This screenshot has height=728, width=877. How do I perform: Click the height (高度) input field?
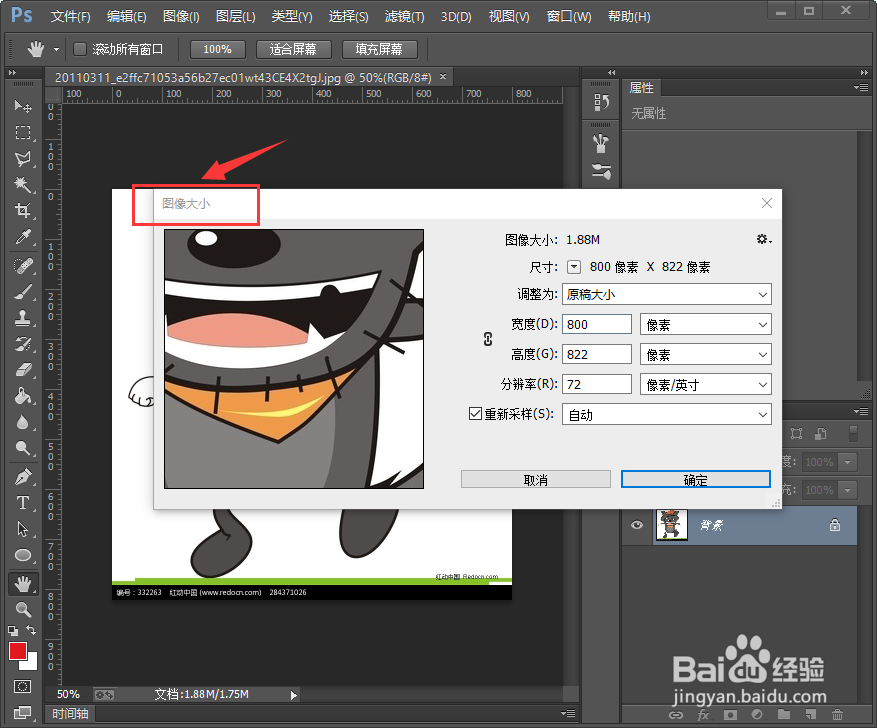596,354
